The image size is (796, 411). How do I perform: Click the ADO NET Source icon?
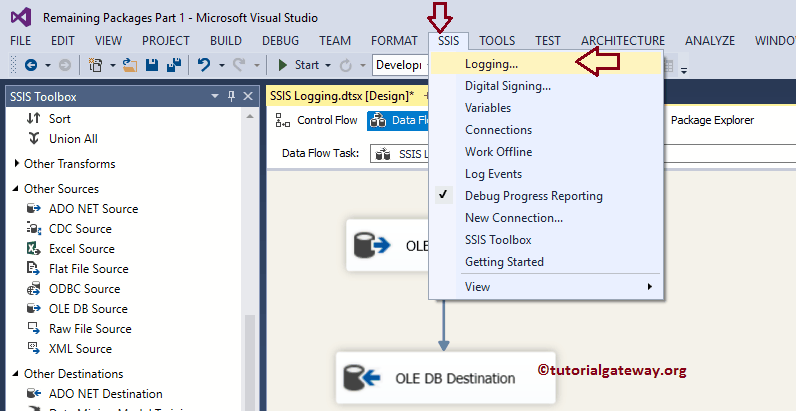(34, 209)
